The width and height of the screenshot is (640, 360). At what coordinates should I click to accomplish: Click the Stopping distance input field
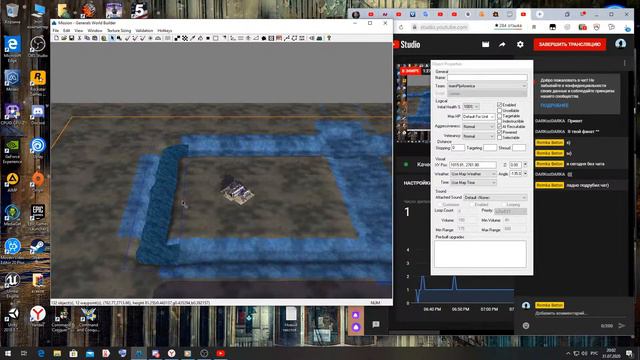[458, 148]
